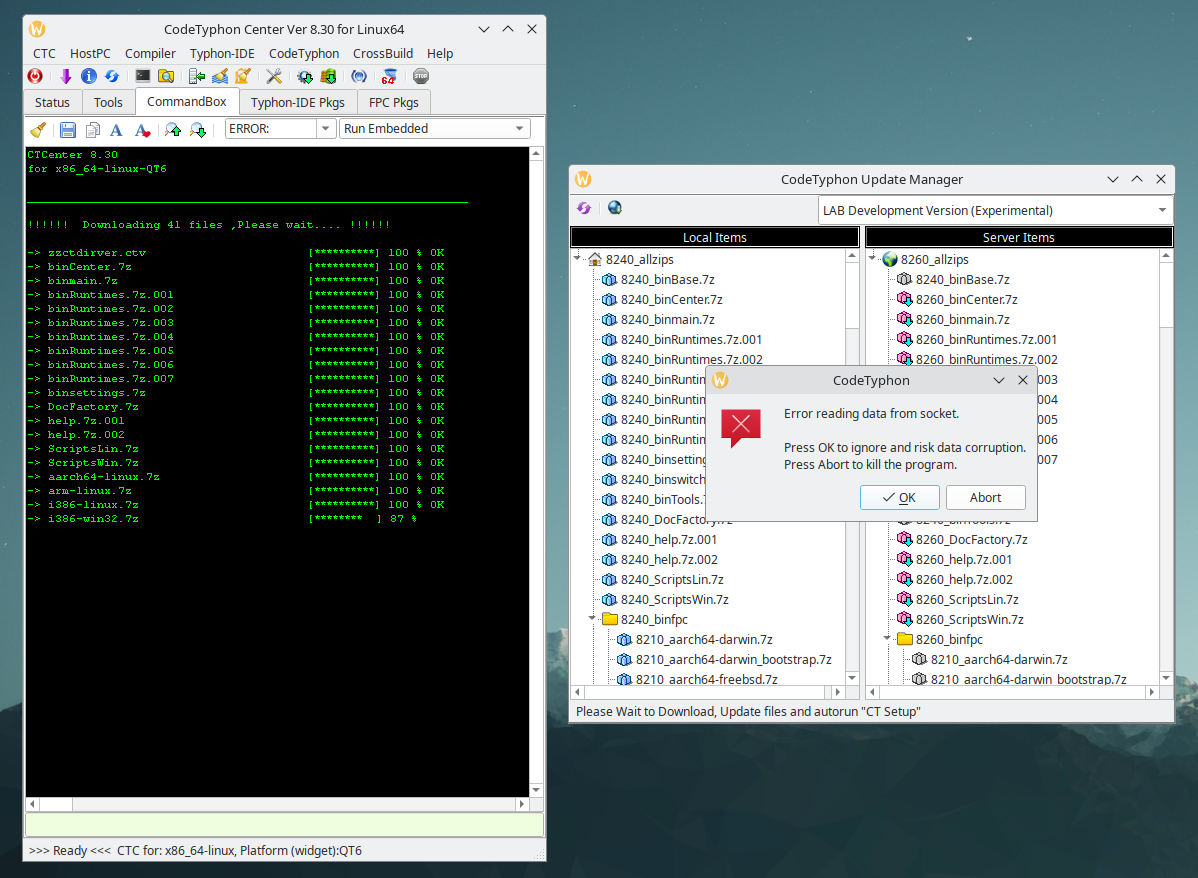
Task: Click the Local Items column header
Action: point(714,238)
